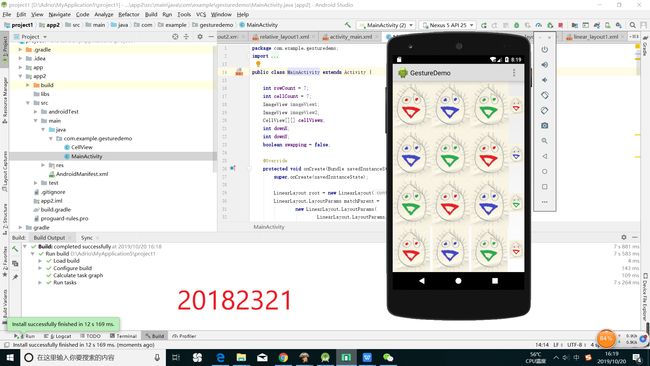Start debugging with the green bug icon
Screen dimensions: 650x366
click(x=517, y=25)
